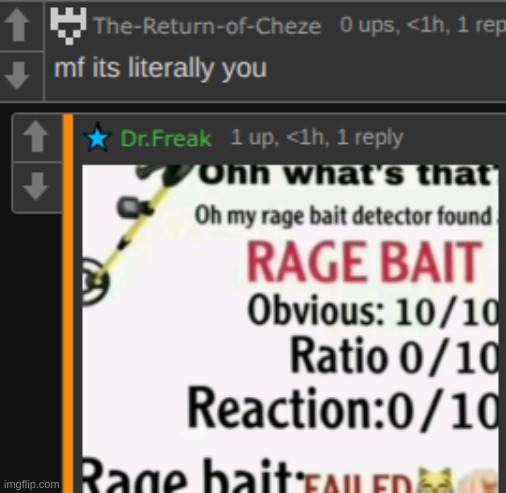Downvote Dr.Freak's rage bait reply
This screenshot has width=506, height=493.
[36, 186]
